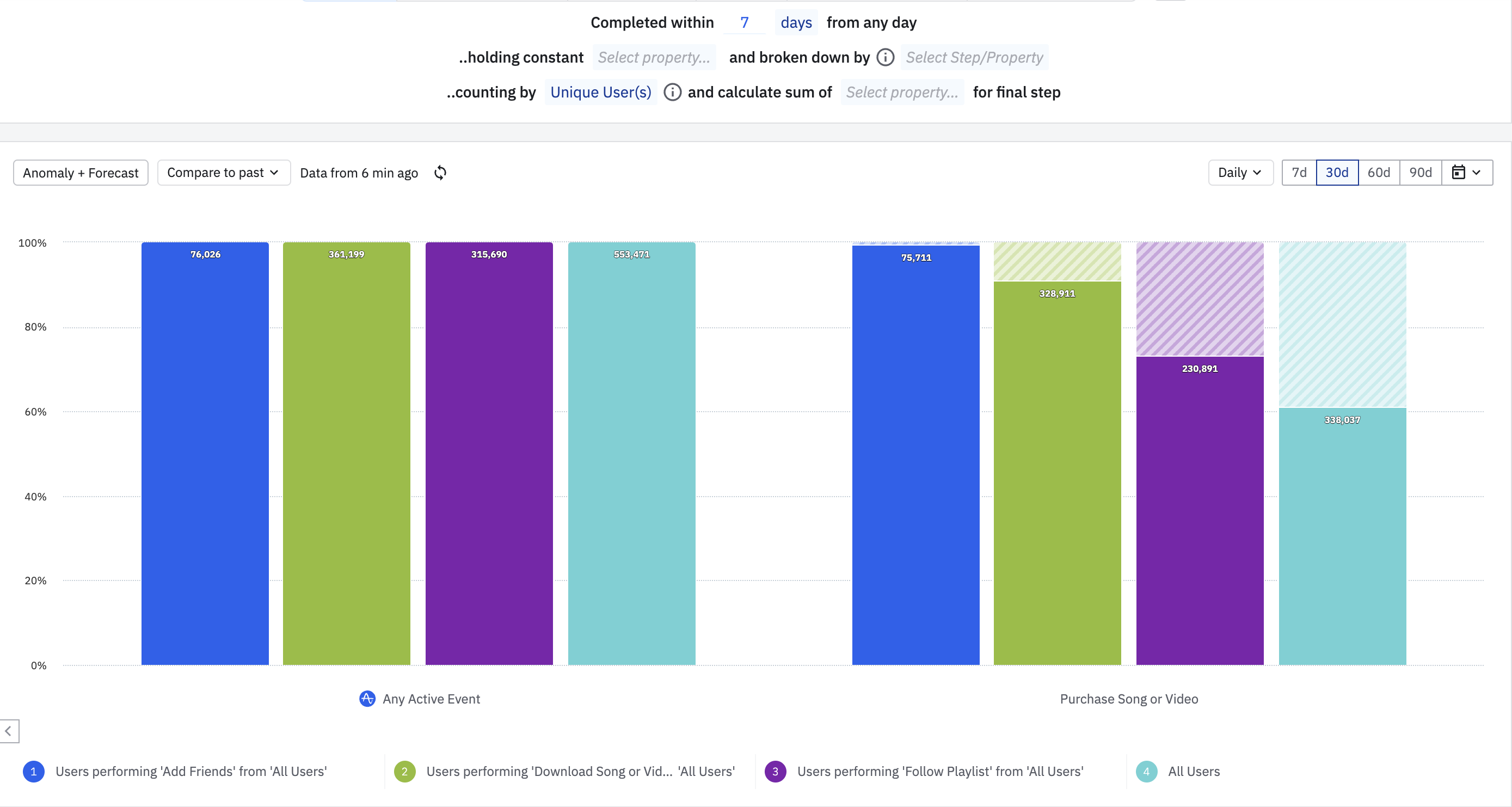This screenshot has width=1512, height=807.
Task: Click Amplitude icon beside Any Active Event
Action: coord(367,699)
